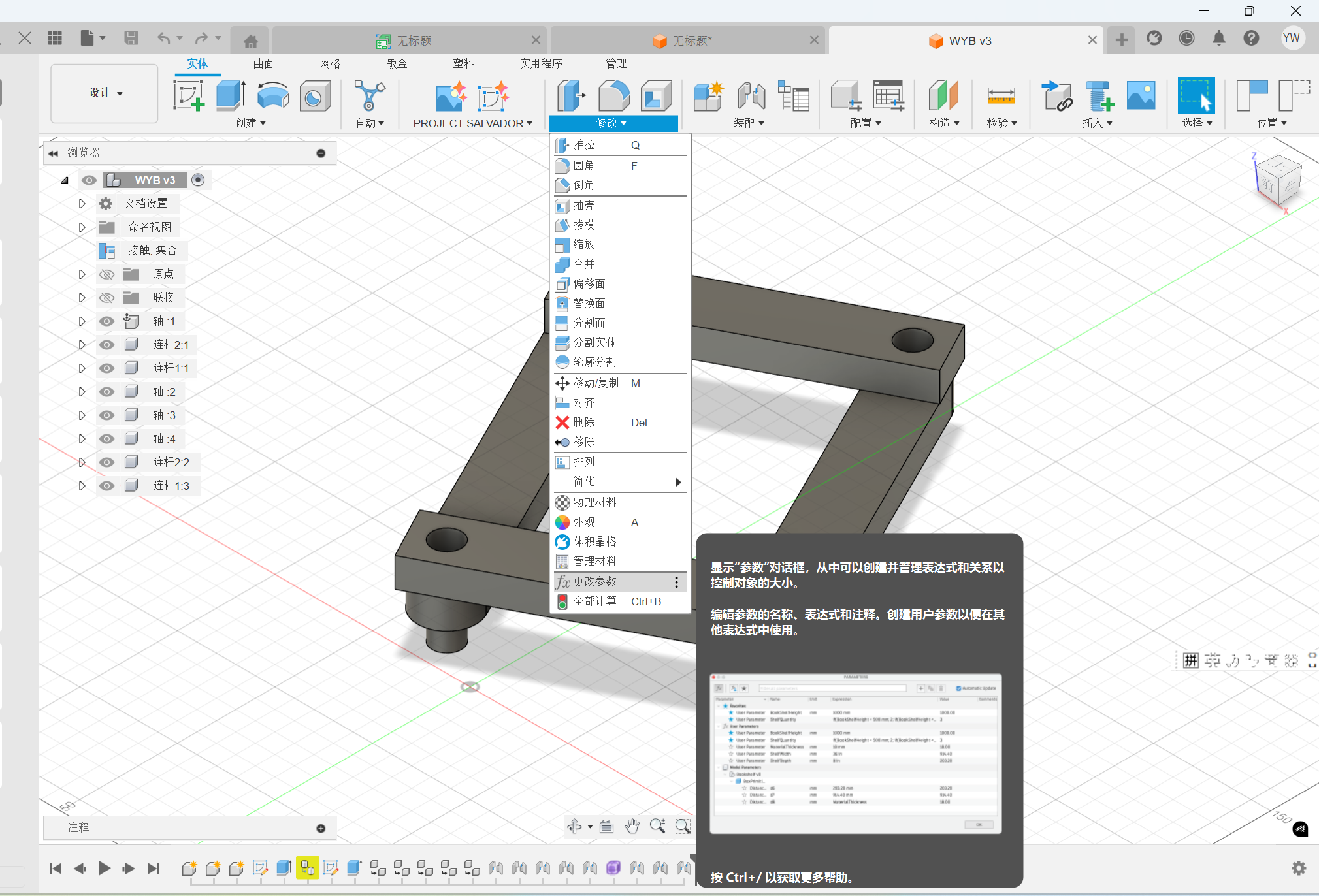The height and width of the screenshot is (896, 1319).
Task: Open the 装配 dropdown menu
Action: (x=749, y=123)
